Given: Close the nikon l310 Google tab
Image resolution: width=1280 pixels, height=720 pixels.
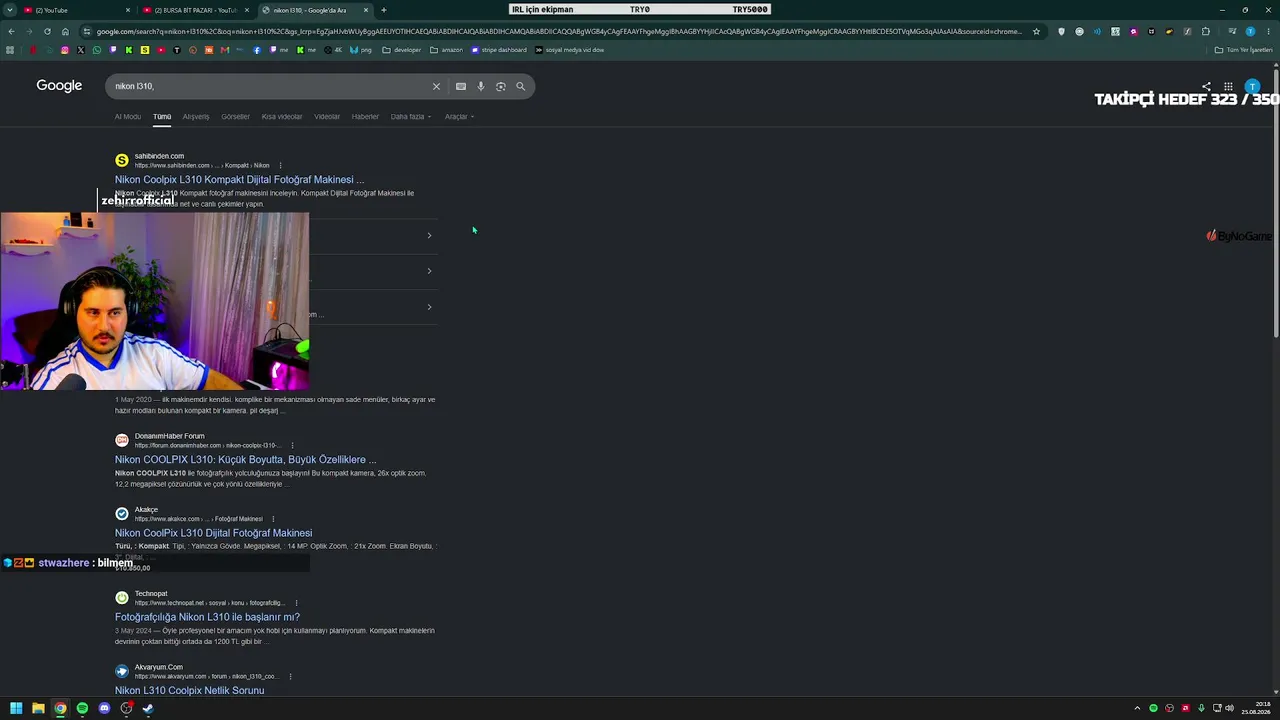Looking at the screenshot, I should (x=366, y=10).
